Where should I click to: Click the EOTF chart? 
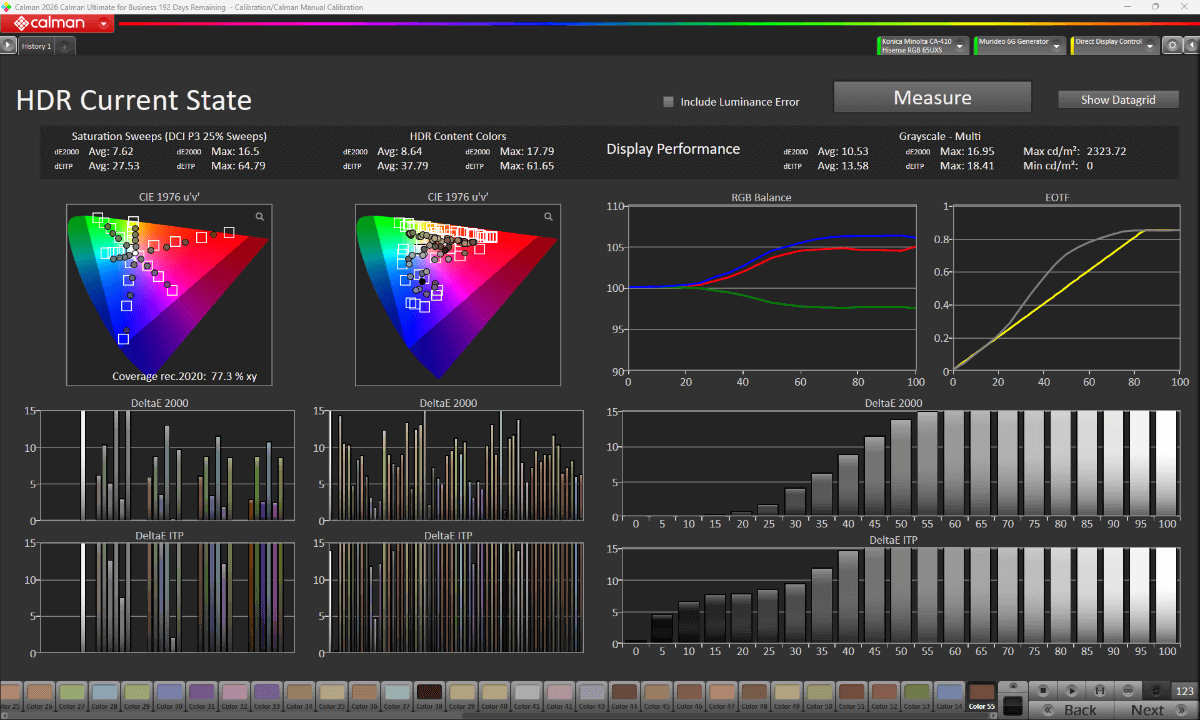tap(1066, 288)
